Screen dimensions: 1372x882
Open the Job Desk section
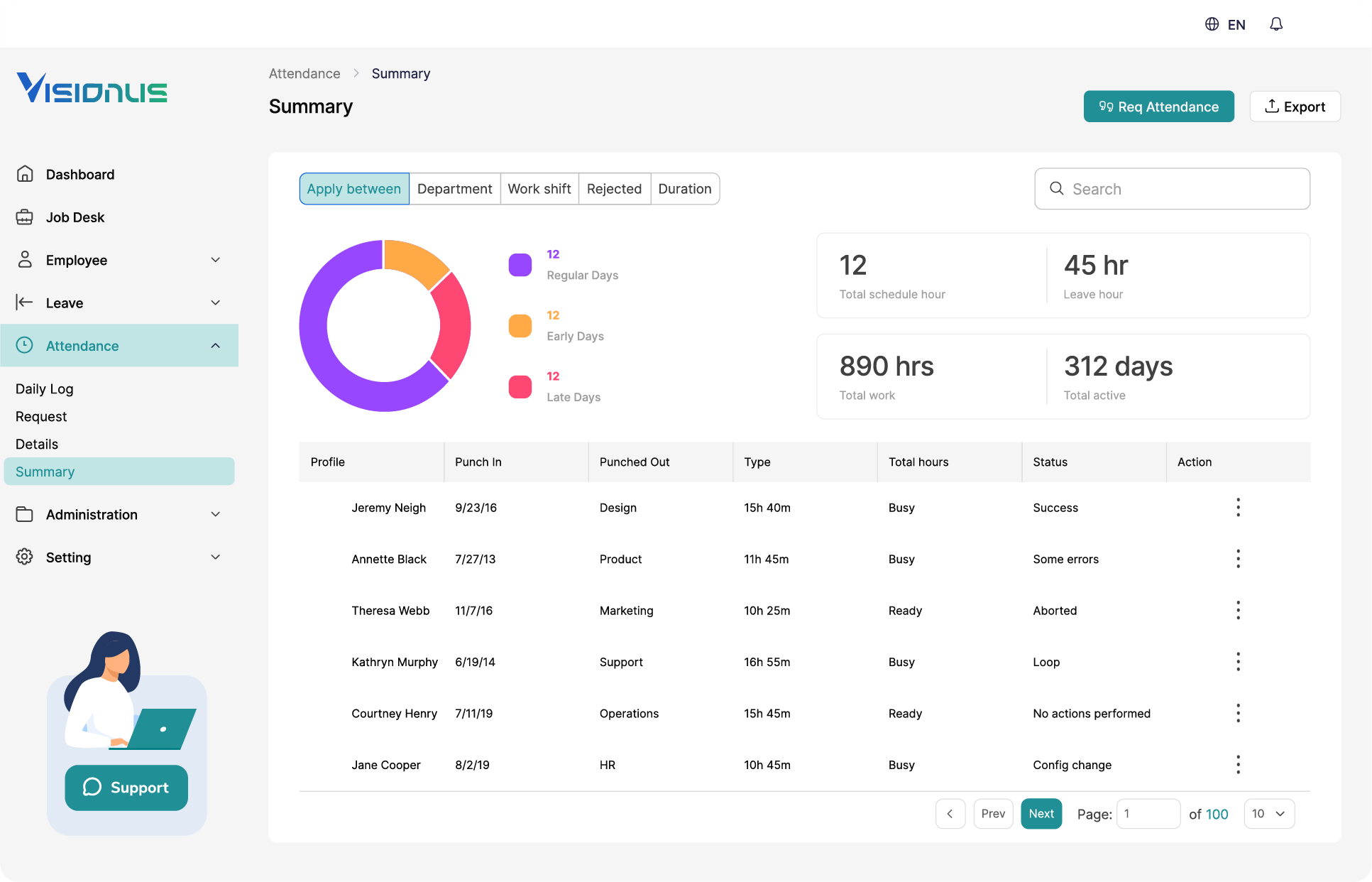click(x=75, y=217)
